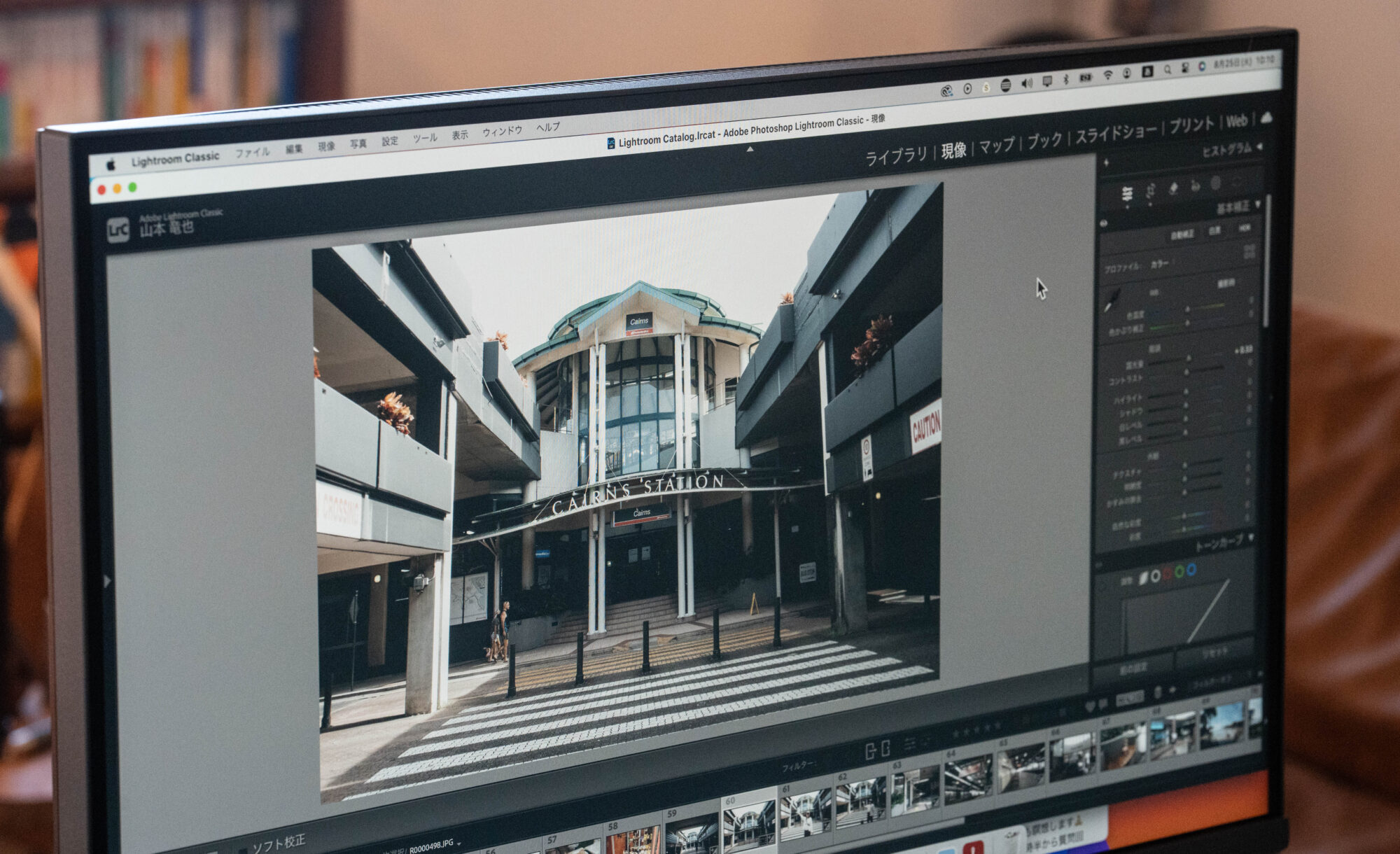
Task: Switch to マップ module
Action: [x=997, y=146]
